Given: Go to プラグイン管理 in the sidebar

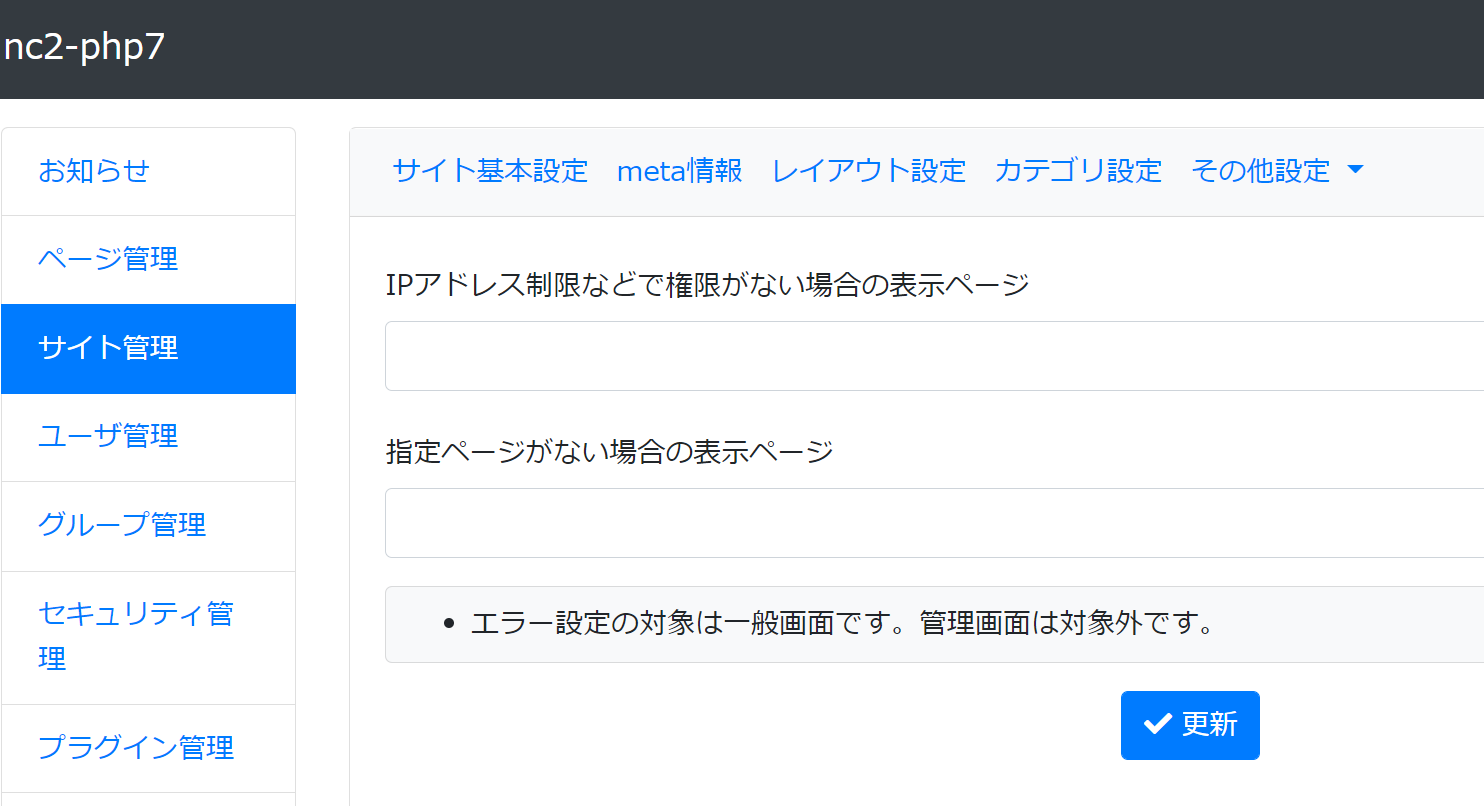Looking at the screenshot, I should click(x=135, y=747).
